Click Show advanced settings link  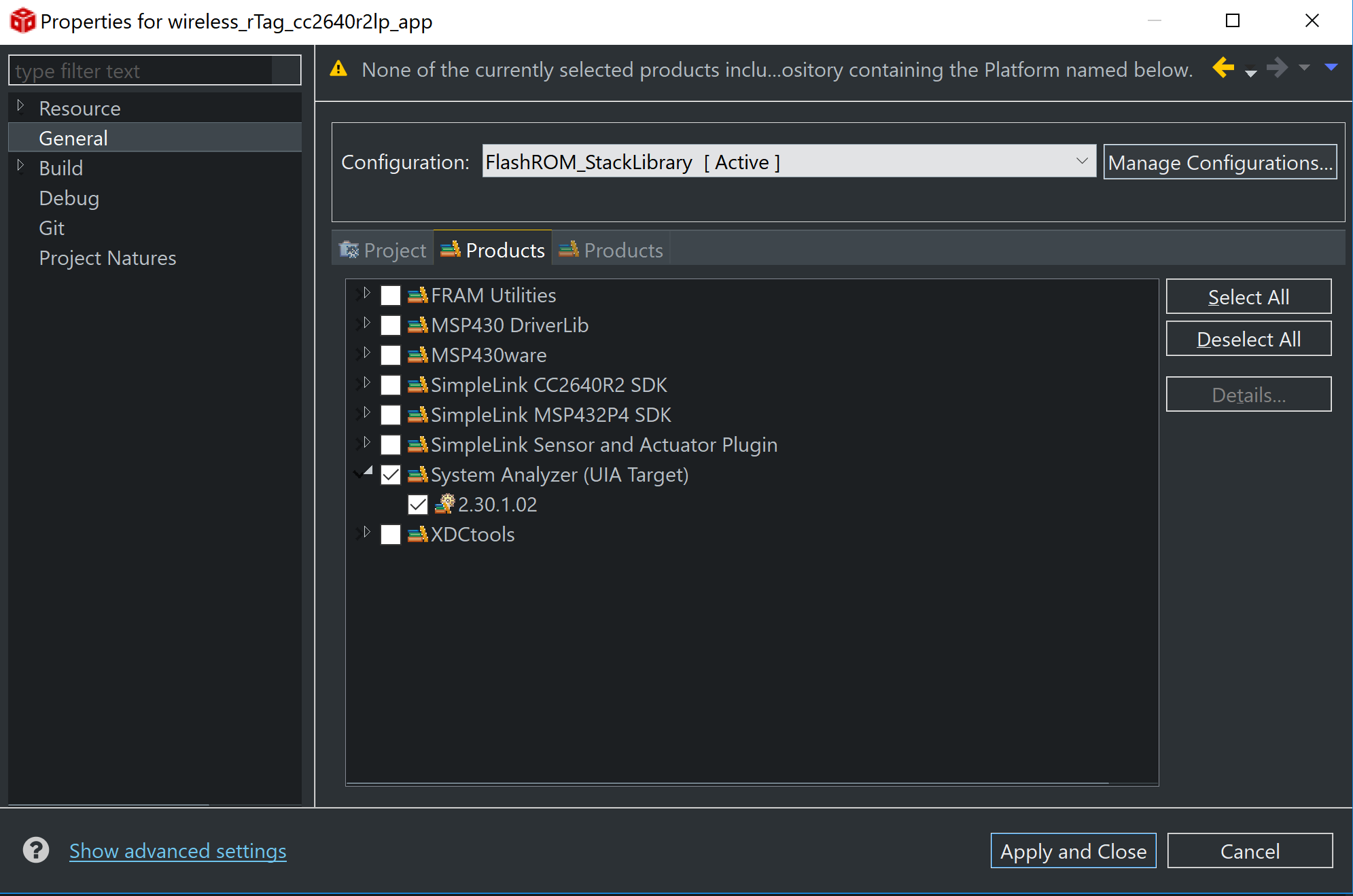click(x=177, y=850)
